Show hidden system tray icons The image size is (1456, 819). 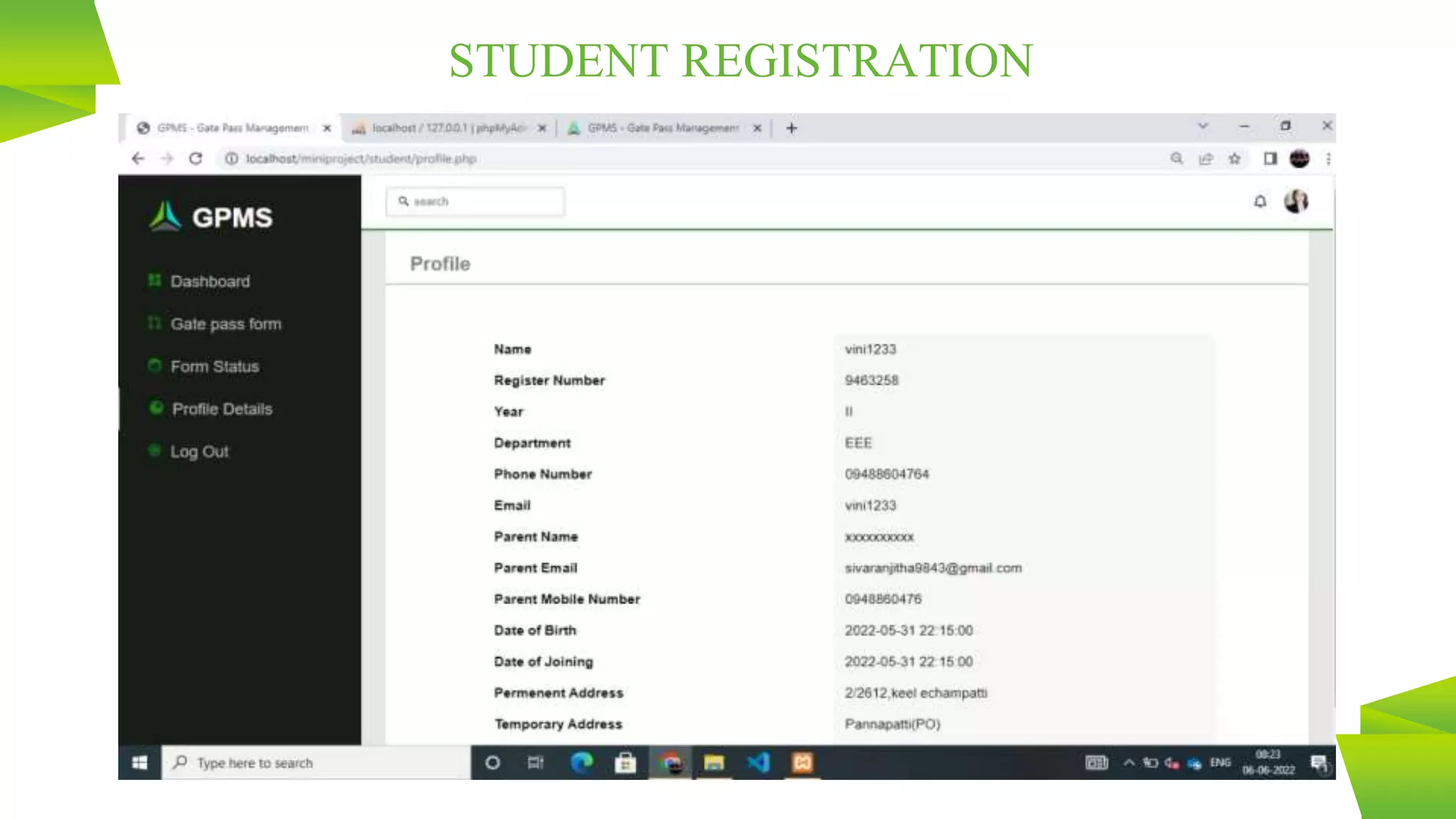click(1128, 763)
